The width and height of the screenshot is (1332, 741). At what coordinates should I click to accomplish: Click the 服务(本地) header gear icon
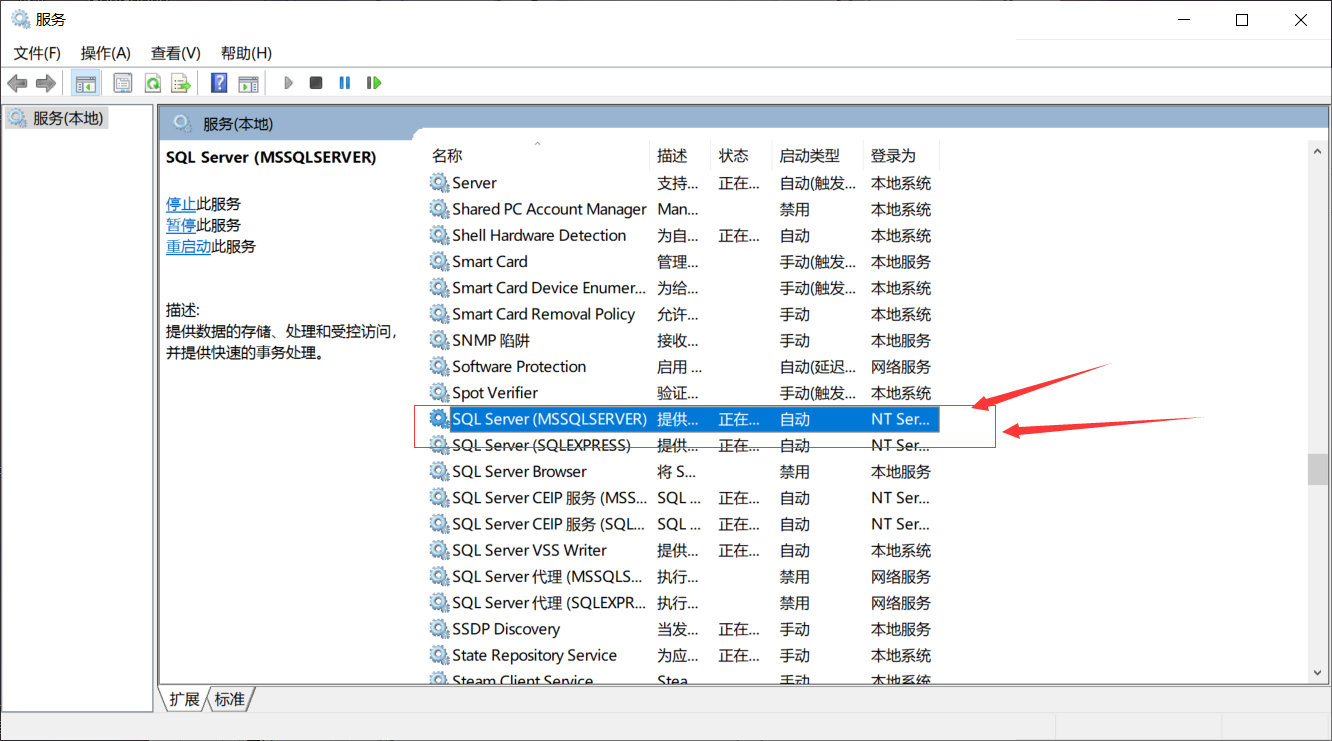182,123
